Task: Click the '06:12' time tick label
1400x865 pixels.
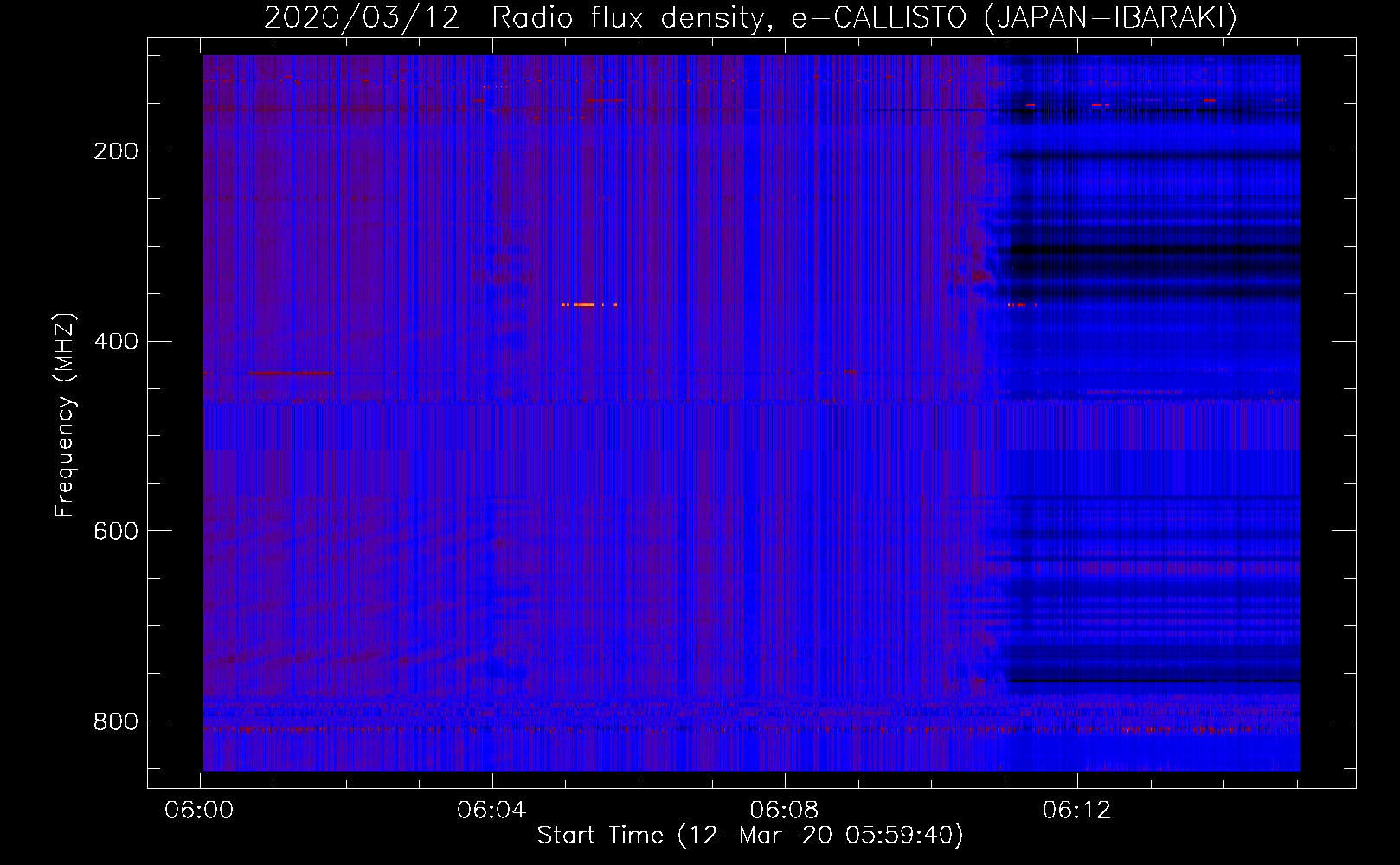Action: 1076,811
